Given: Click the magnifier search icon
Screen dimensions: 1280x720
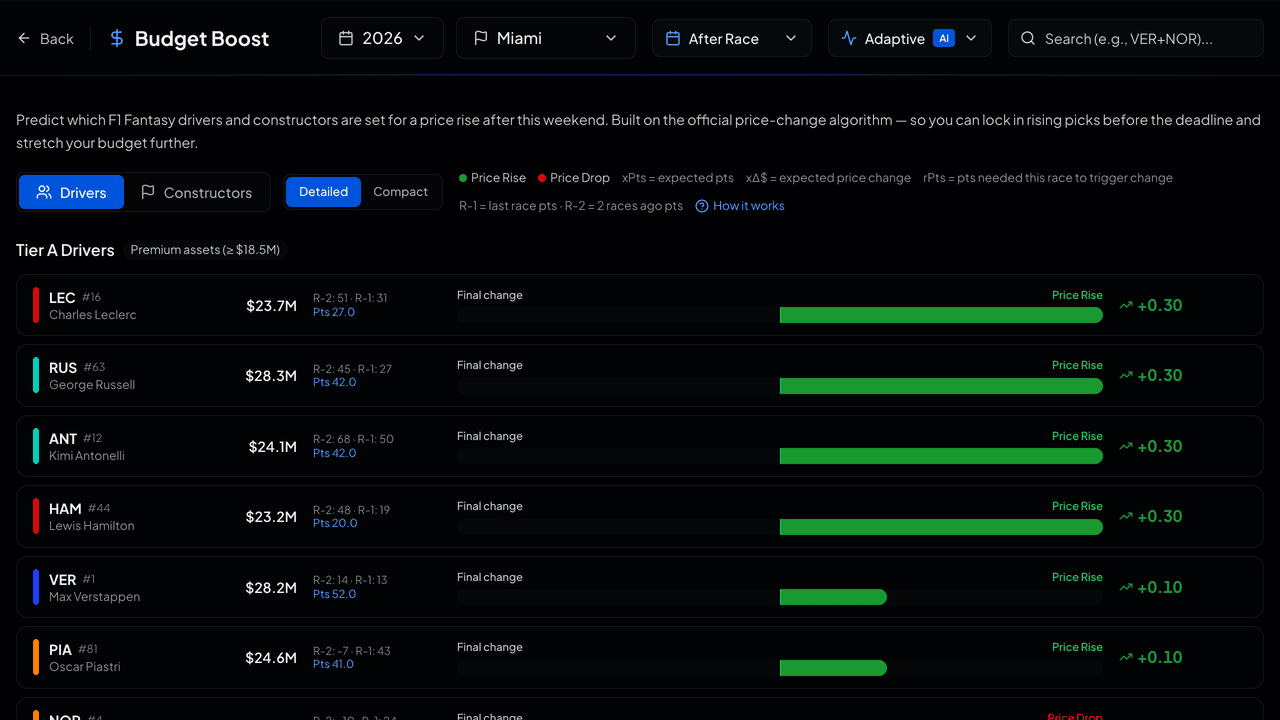Looking at the screenshot, I should (x=1028, y=38).
